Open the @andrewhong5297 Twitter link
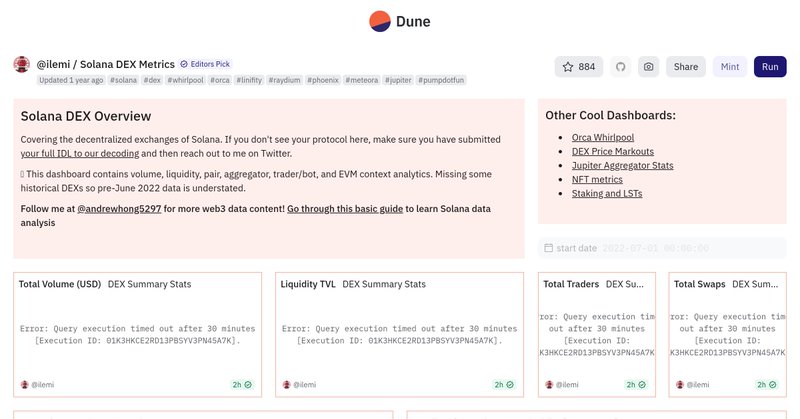 point(119,209)
